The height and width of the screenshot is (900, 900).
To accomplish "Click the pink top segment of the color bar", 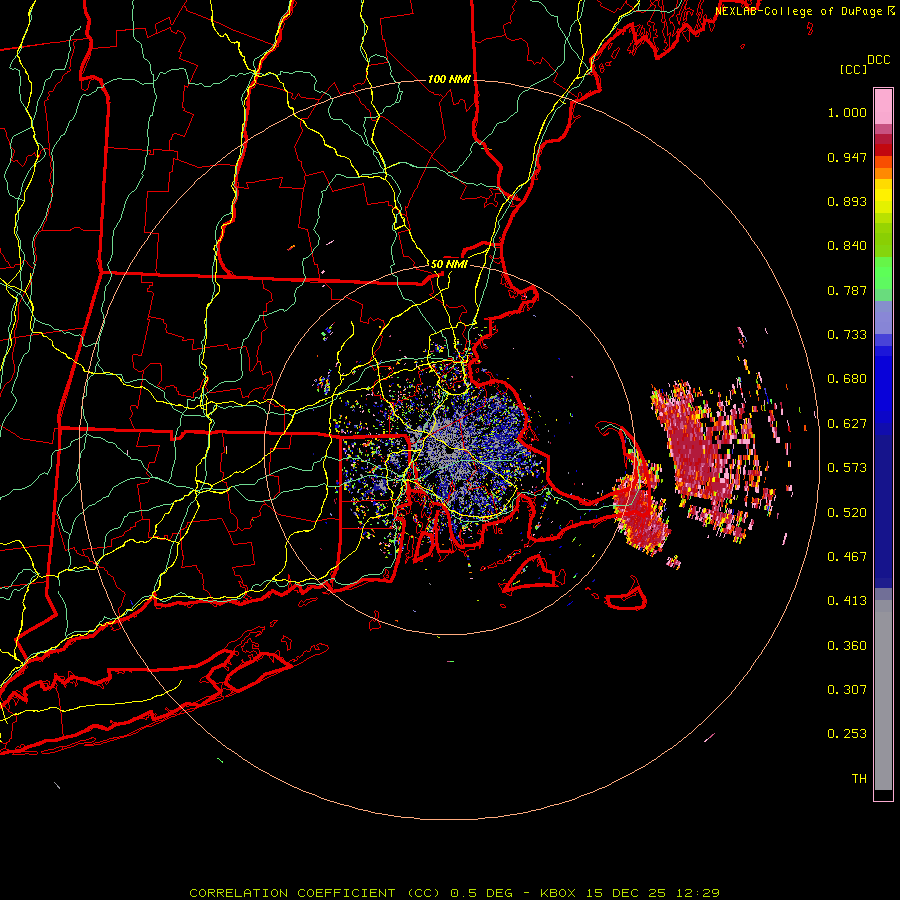I will tap(883, 106).
